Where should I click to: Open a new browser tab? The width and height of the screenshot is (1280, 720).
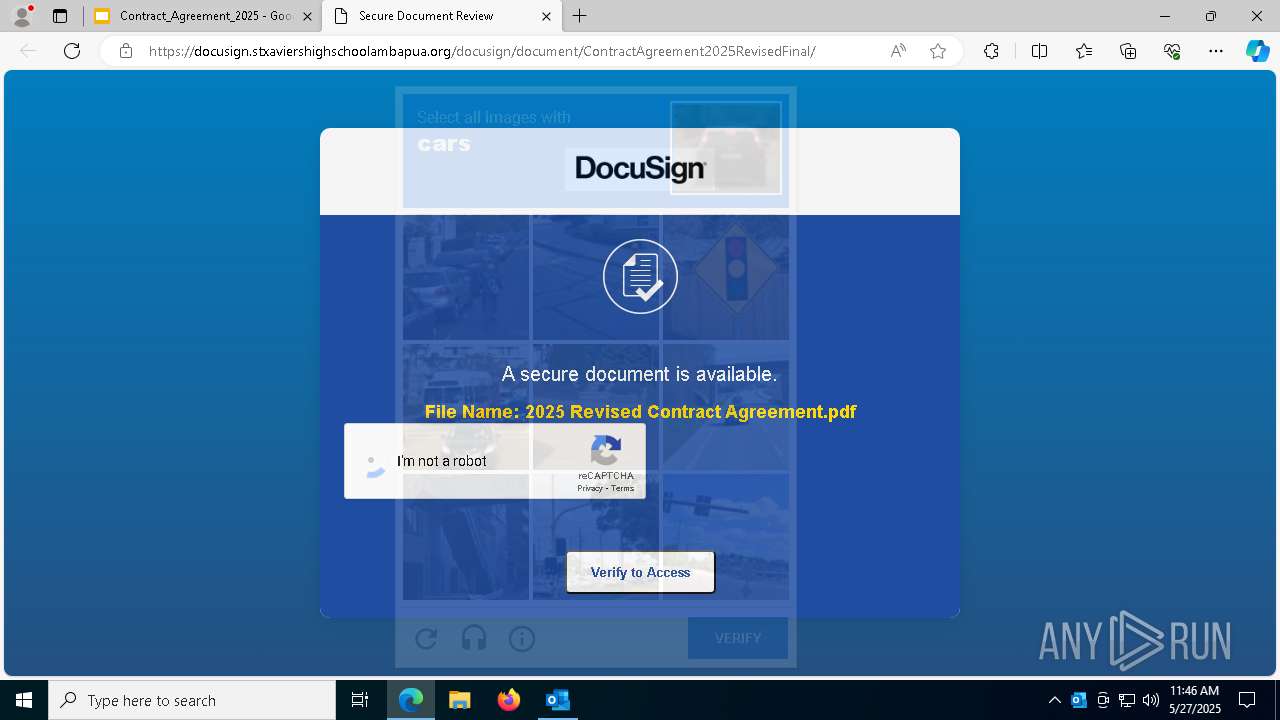[x=580, y=16]
